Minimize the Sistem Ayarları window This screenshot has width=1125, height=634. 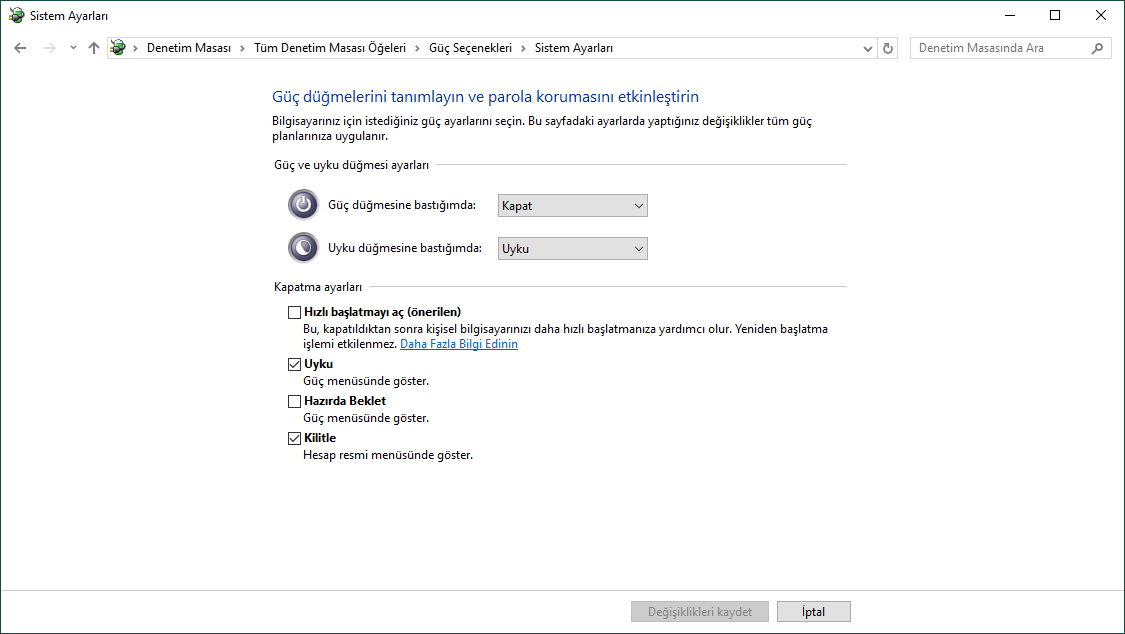click(x=1010, y=15)
